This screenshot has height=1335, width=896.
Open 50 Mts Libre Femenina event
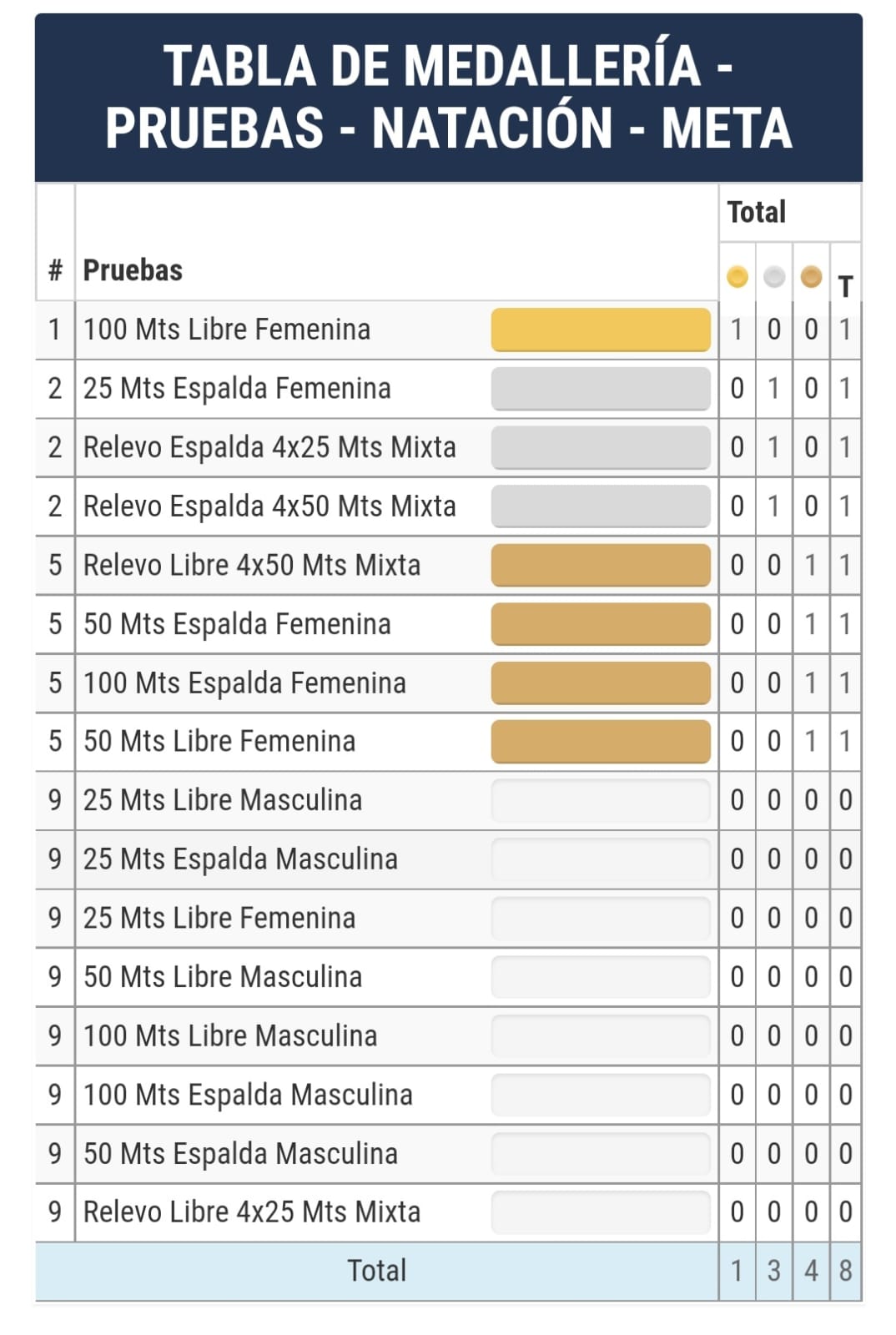[x=219, y=741]
